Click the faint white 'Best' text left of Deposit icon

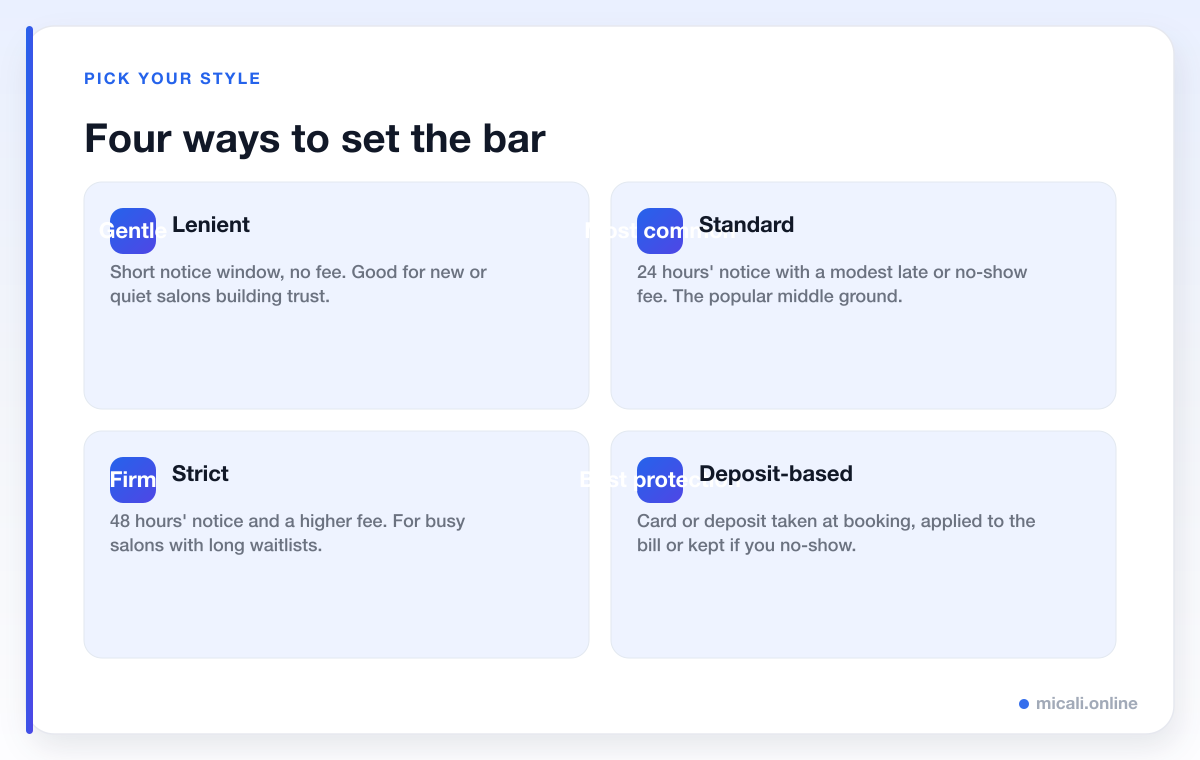pos(604,480)
